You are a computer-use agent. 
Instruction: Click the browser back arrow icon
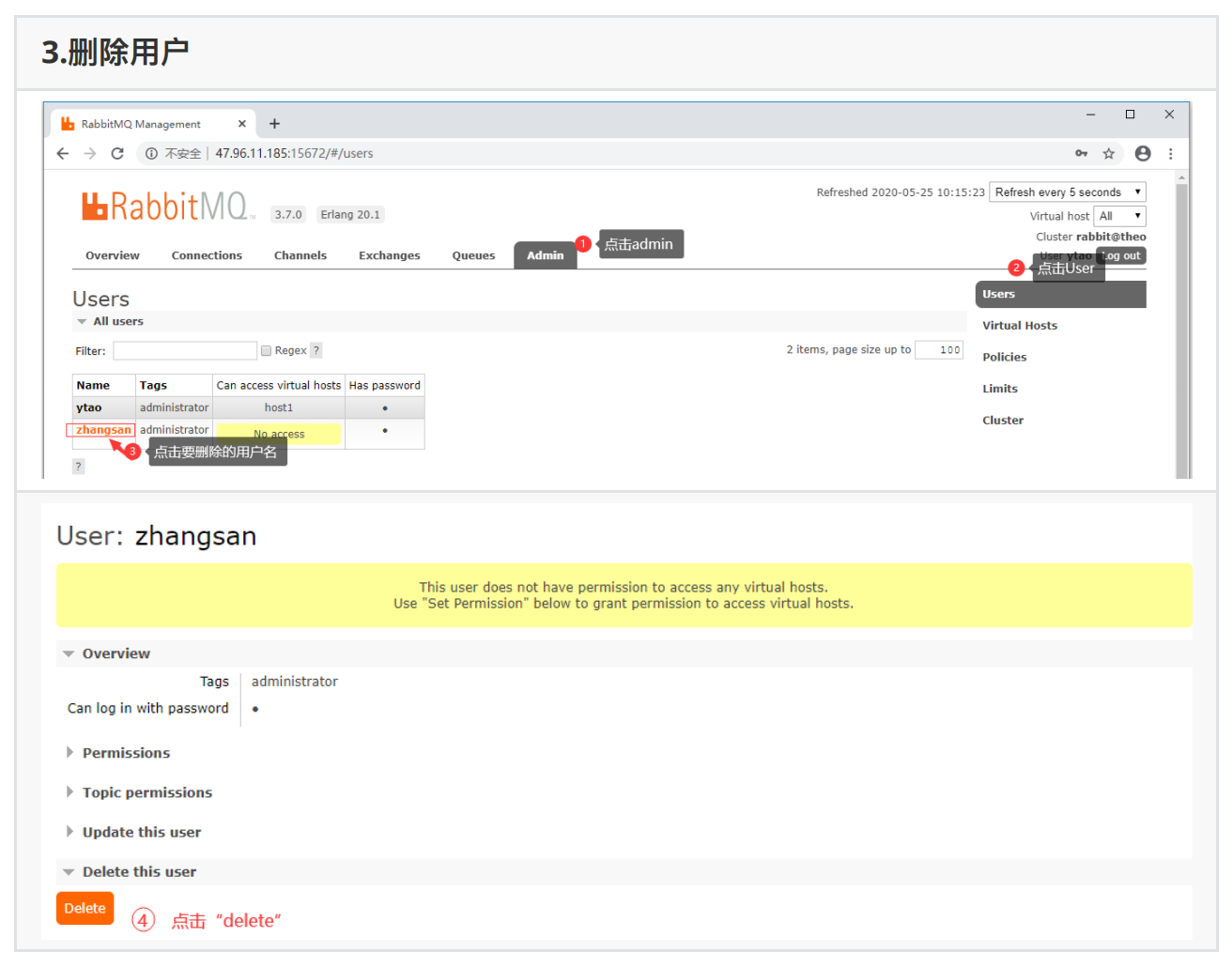point(63,154)
